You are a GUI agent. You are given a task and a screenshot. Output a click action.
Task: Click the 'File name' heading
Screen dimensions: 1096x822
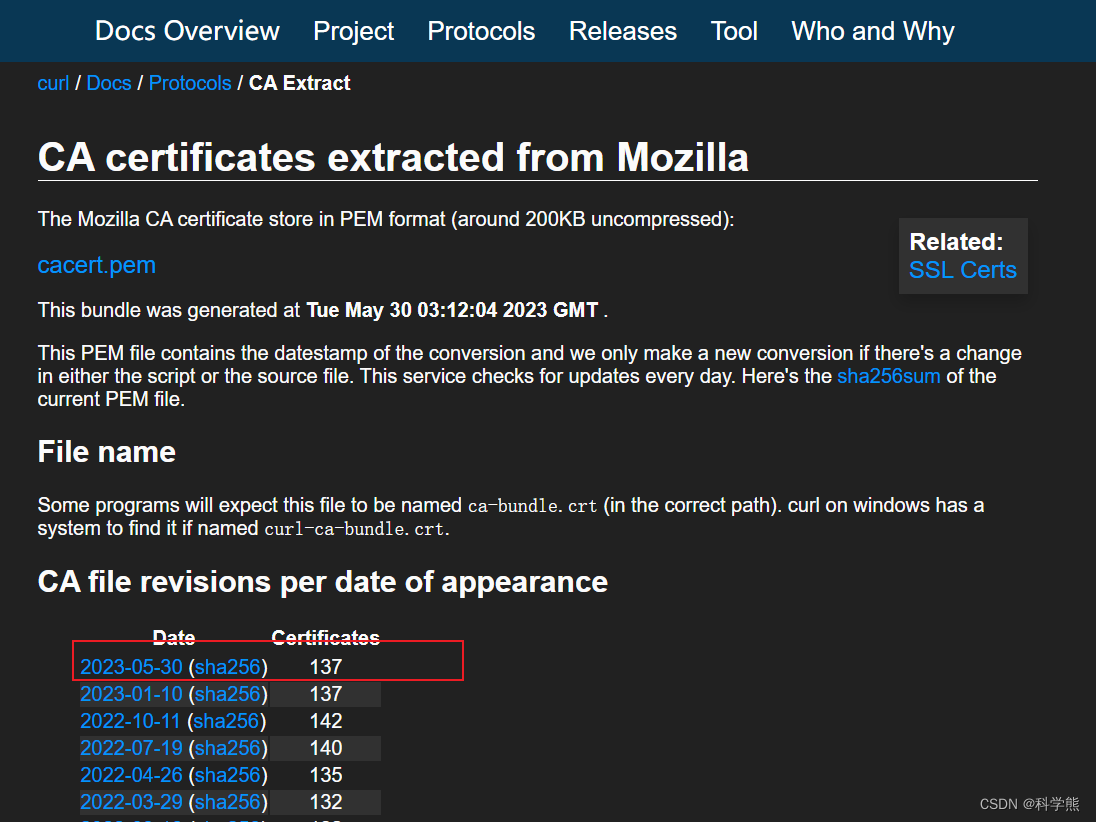pos(106,452)
